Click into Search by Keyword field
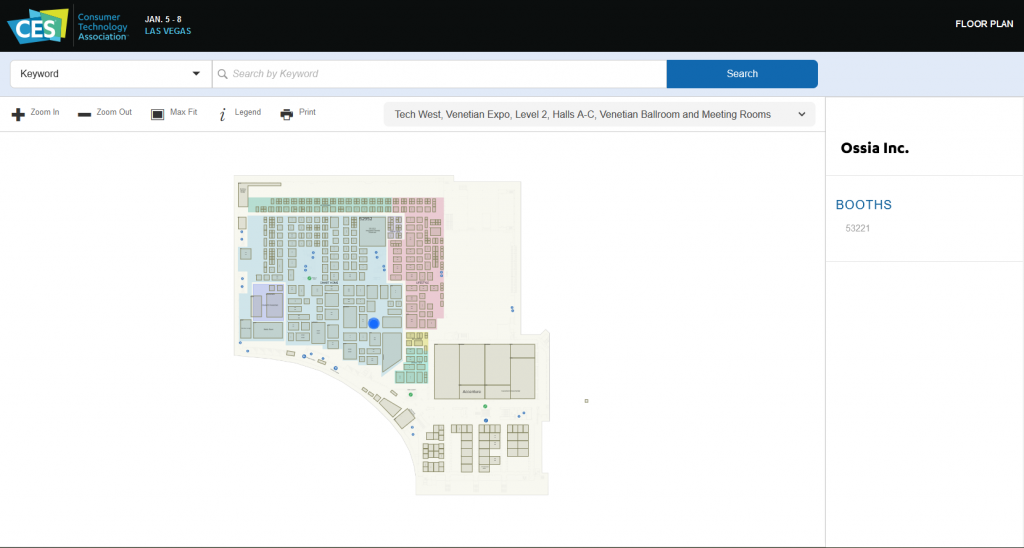1024x548 pixels. coord(440,74)
